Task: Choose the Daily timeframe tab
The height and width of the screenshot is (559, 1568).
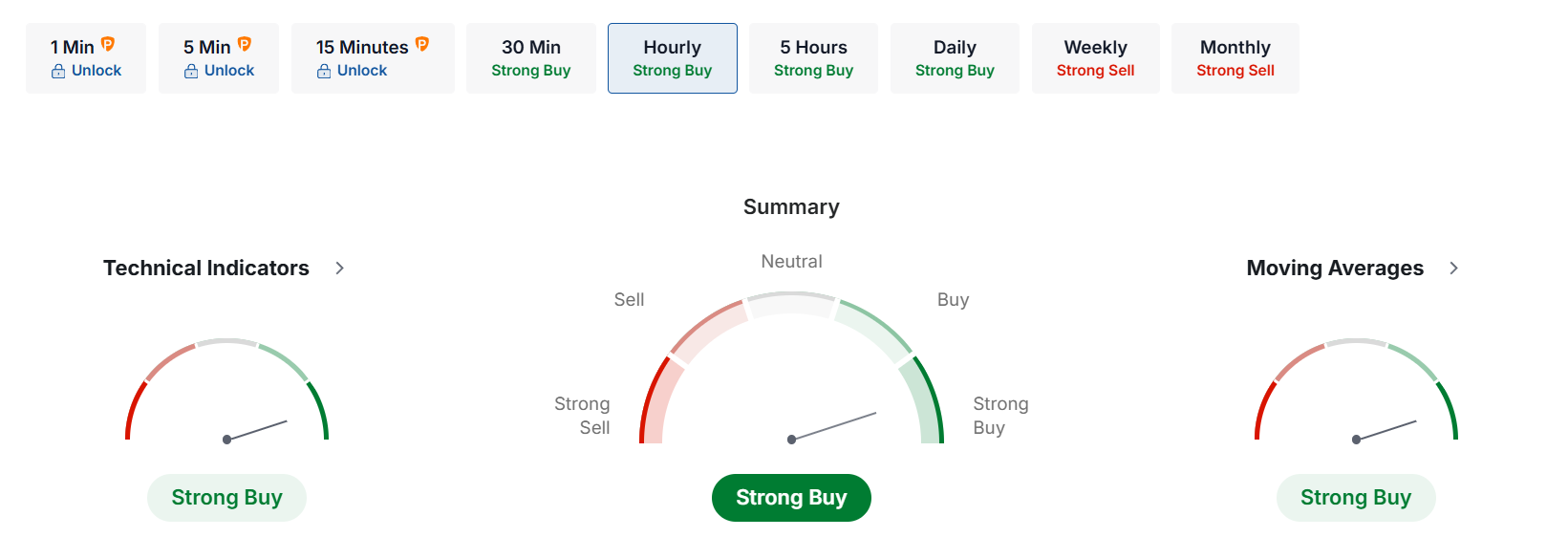Action: pyautogui.click(x=955, y=58)
